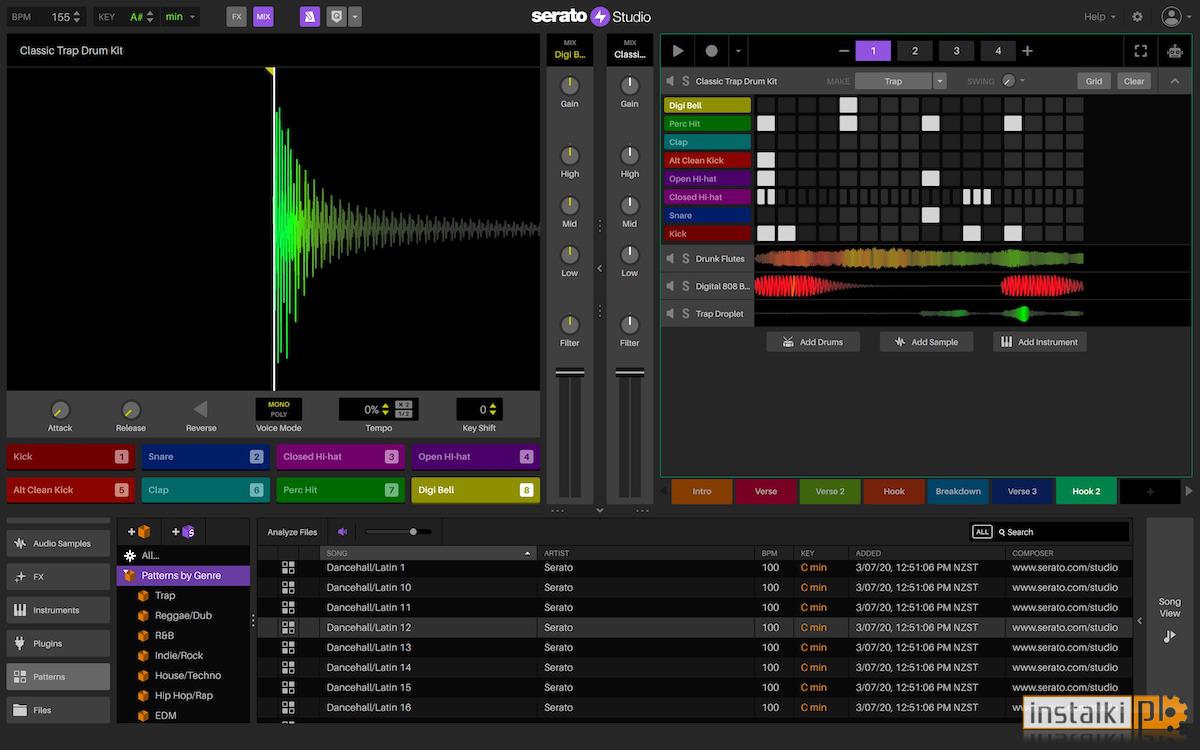Start recording with the record button
Screen dimensions: 1200x750
[711, 51]
